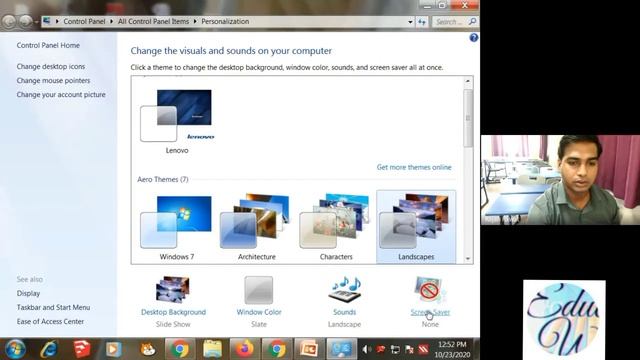Screen dimensions: 640x360
Task: Click Get more themes online link
Action: pos(414,167)
